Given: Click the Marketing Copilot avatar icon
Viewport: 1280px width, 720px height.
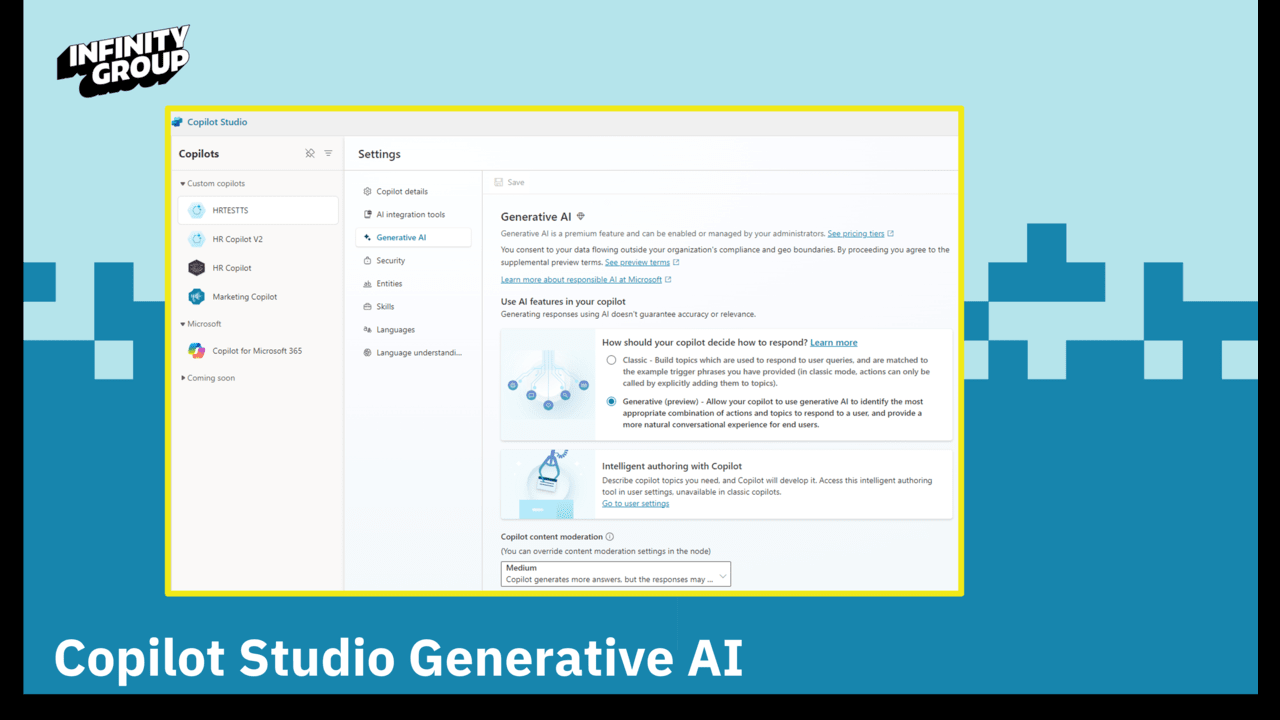Looking at the screenshot, I should coord(197,297).
